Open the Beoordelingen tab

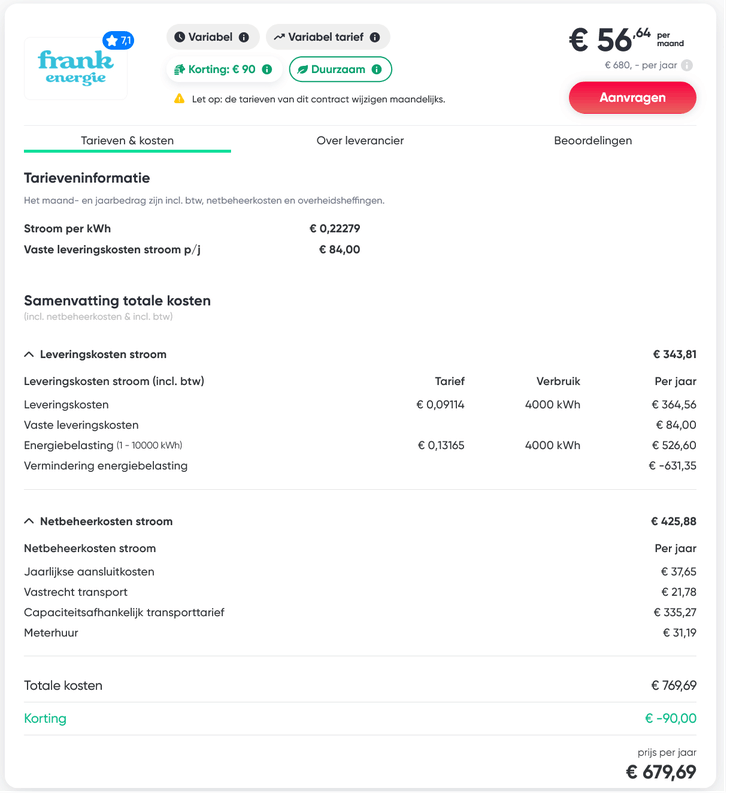pyautogui.click(x=593, y=141)
